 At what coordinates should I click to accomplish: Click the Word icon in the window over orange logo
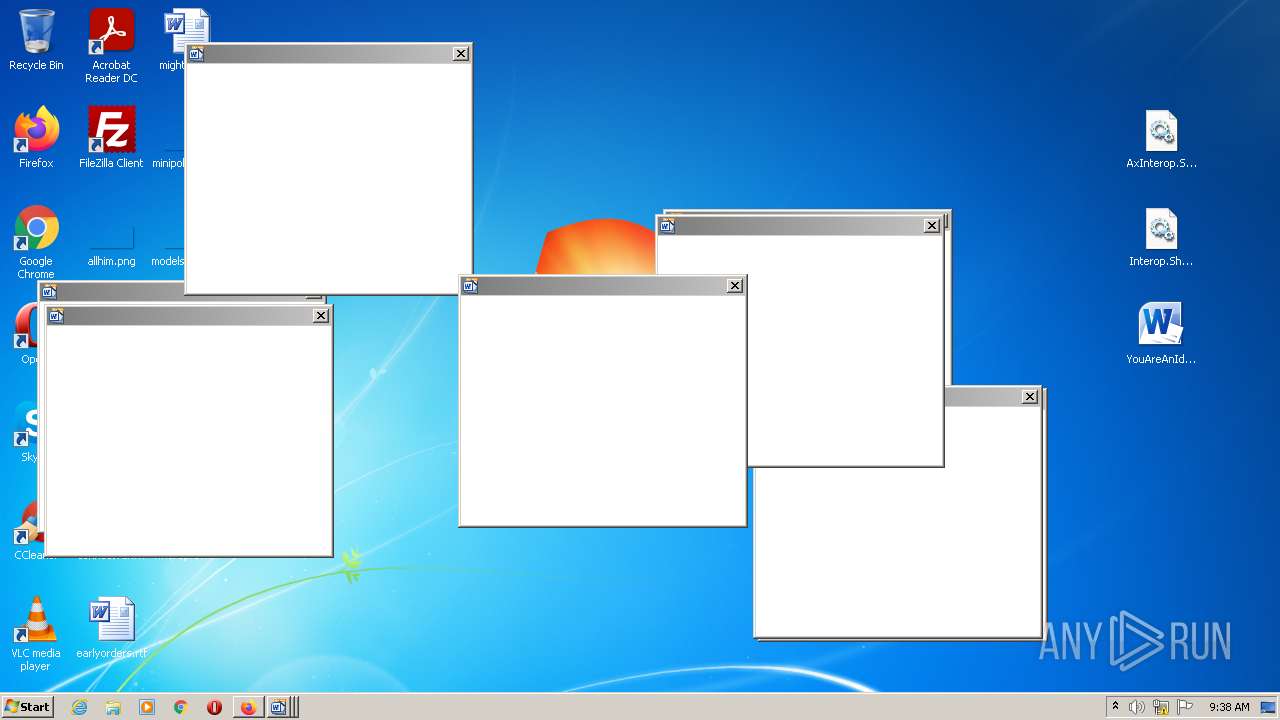470,286
